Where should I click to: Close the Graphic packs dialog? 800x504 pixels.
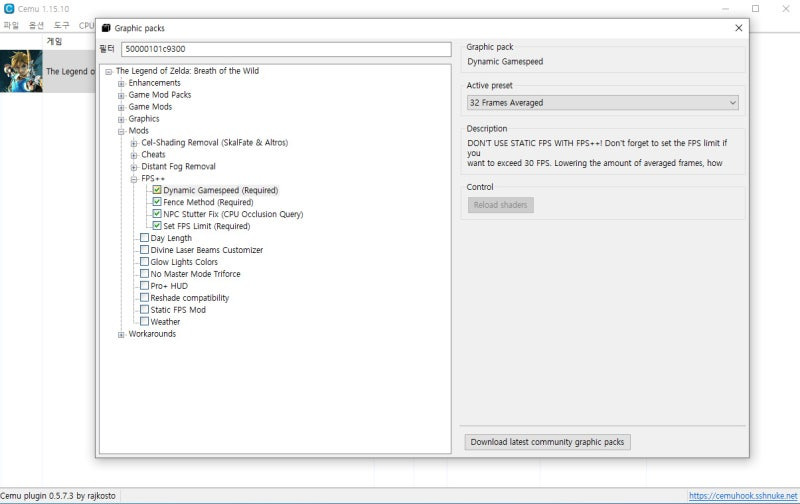[x=738, y=28]
